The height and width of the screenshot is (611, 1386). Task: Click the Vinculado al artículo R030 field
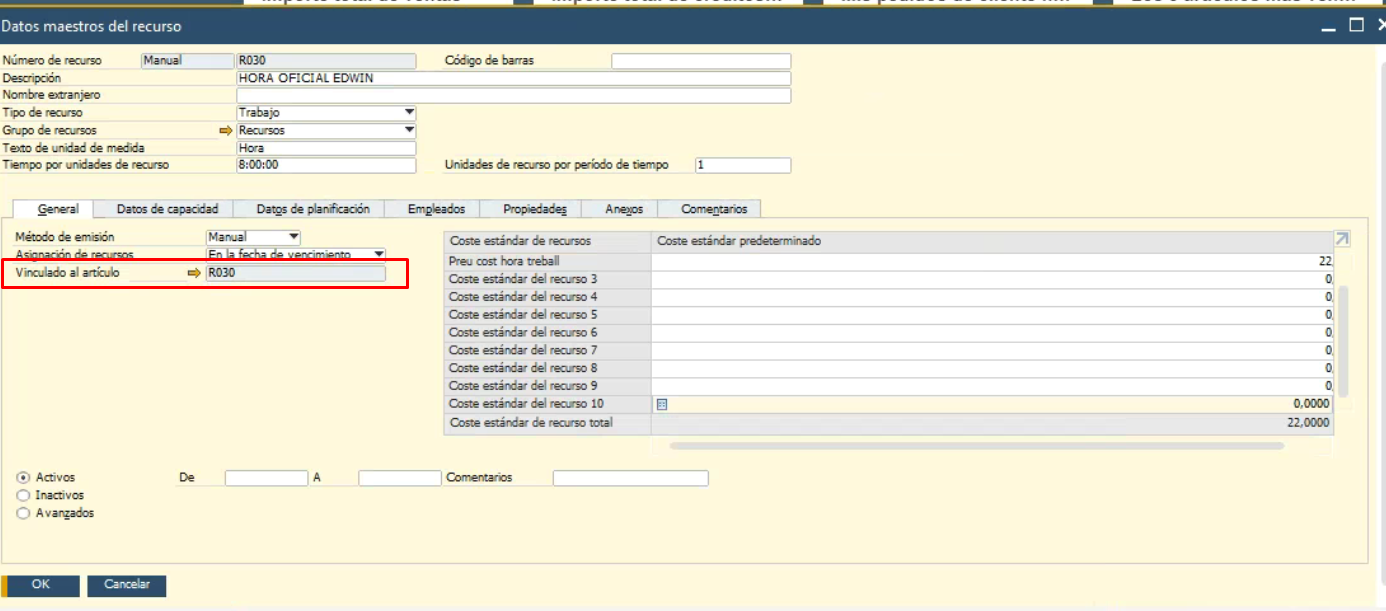coord(295,273)
